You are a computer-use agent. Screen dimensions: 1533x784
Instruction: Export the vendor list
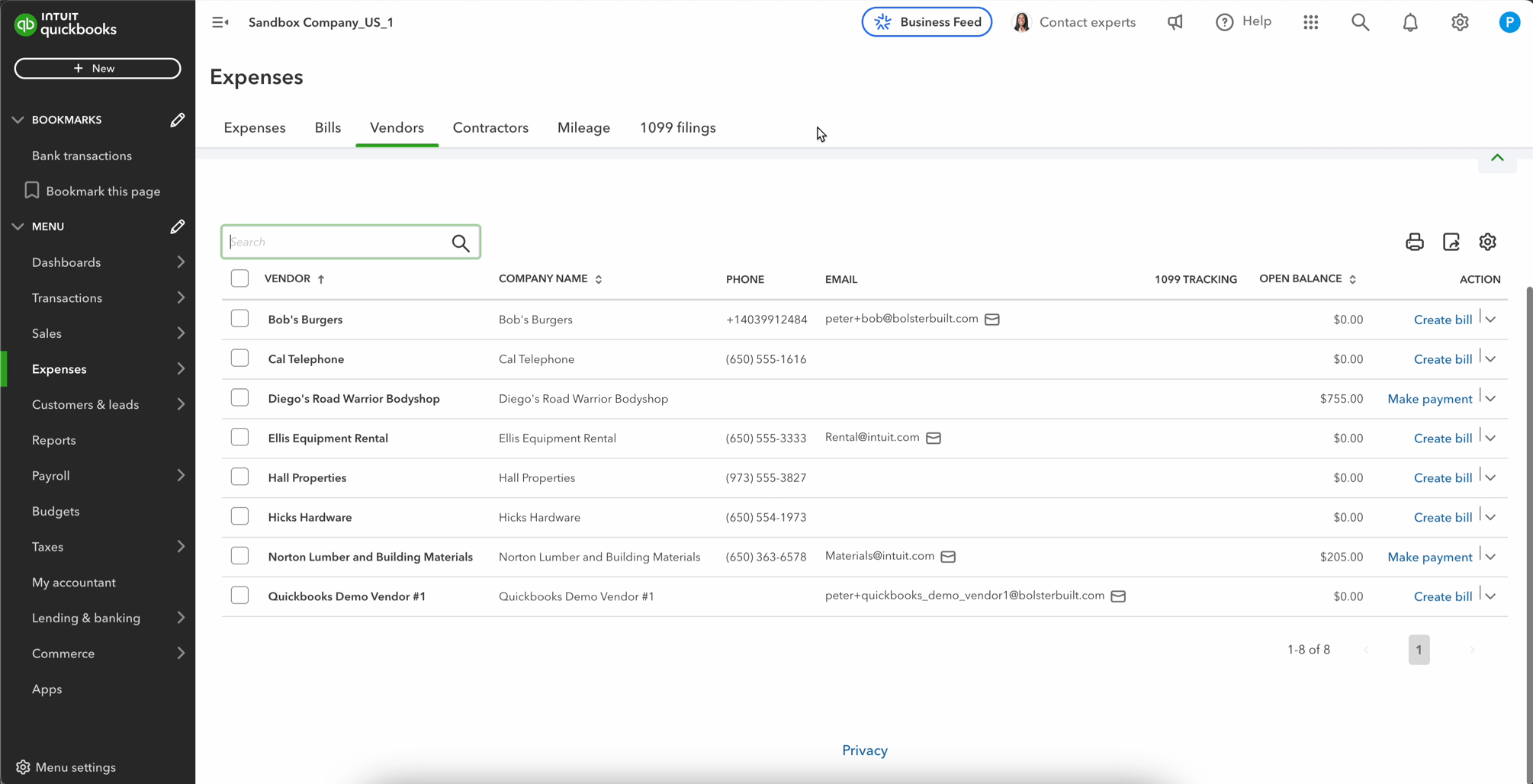1451,242
